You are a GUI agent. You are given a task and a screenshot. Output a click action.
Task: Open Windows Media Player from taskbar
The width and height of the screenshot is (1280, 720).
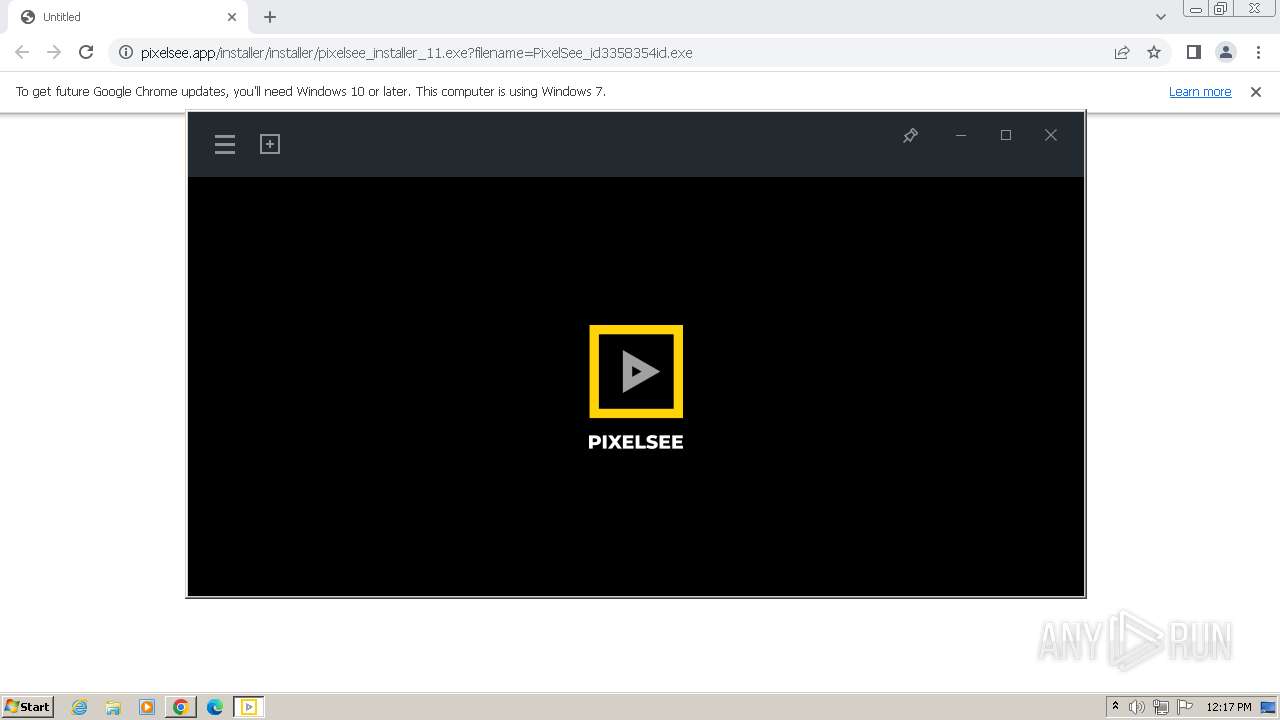point(147,707)
